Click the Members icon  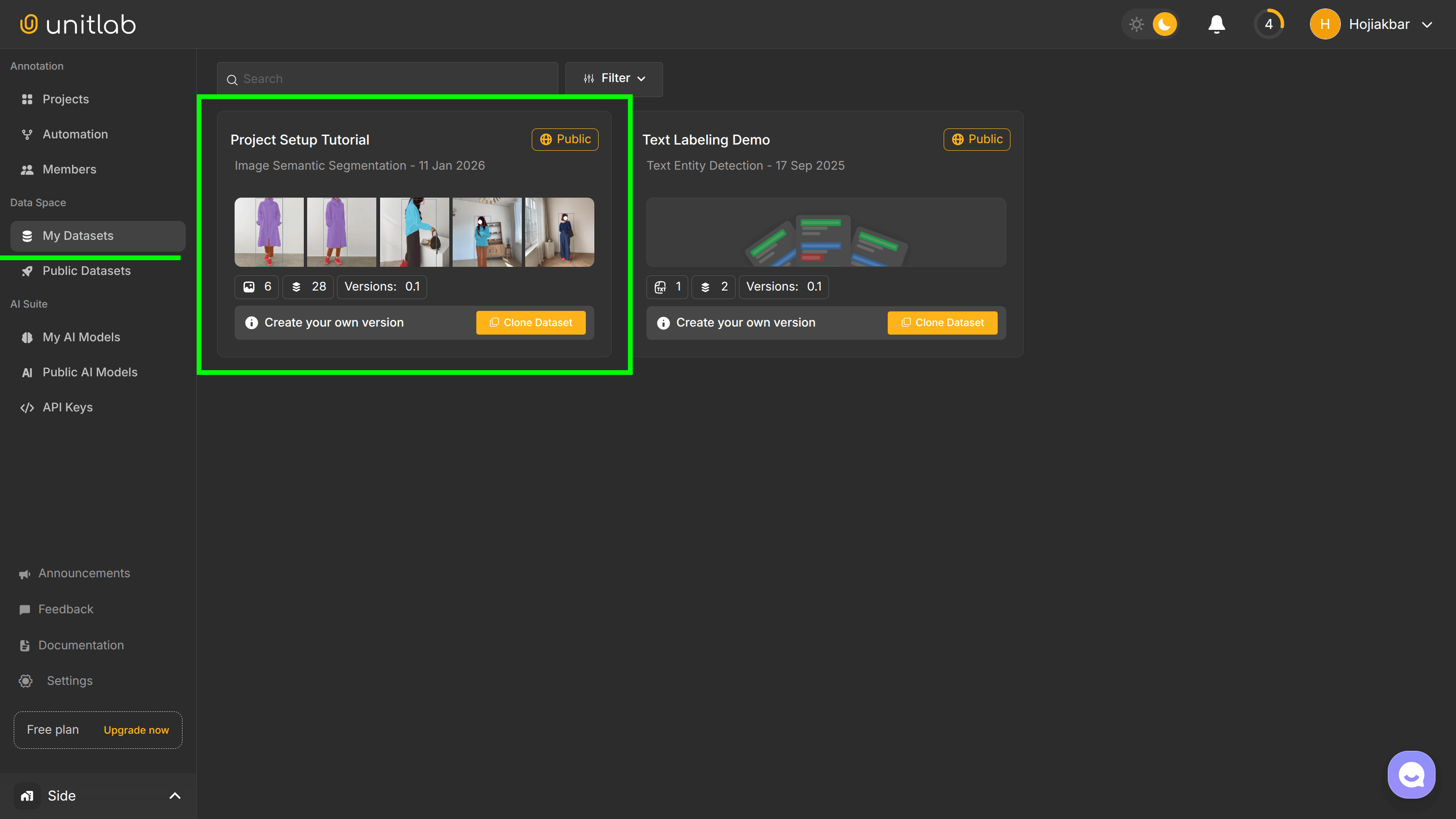27,169
